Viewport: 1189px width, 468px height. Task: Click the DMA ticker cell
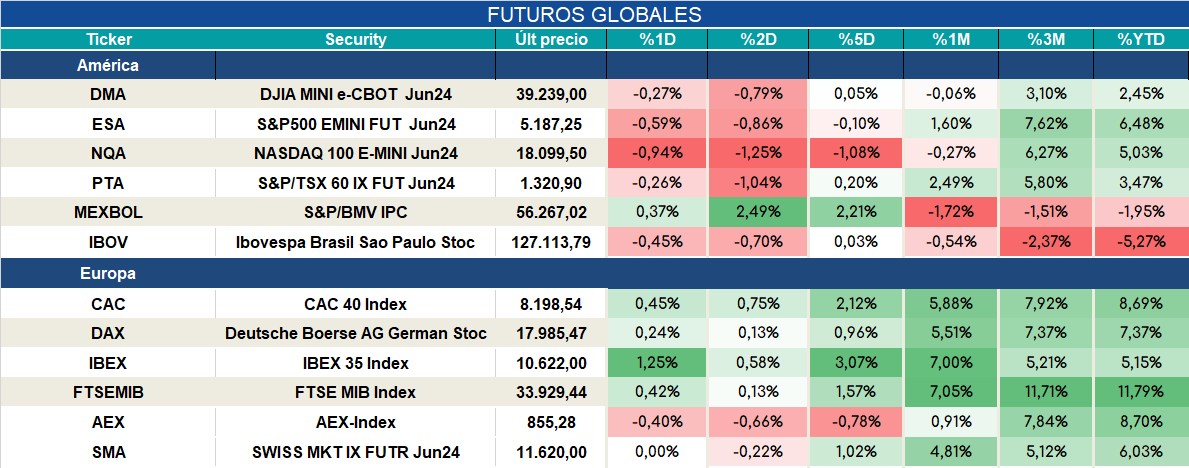point(108,94)
